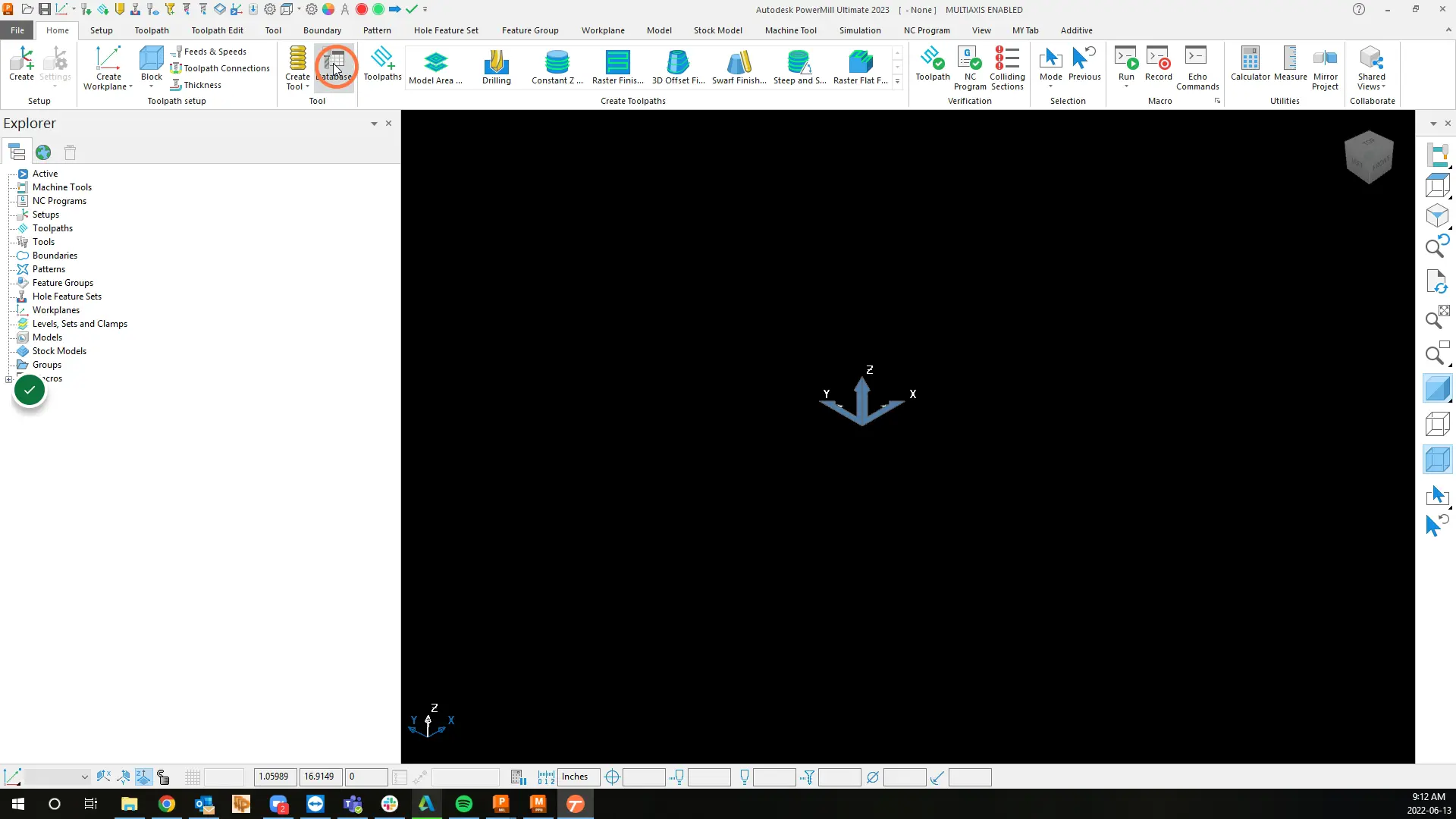Viewport: 1456px width, 819px height.
Task: Open the Boundary ribbon tab
Action: coord(322,30)
